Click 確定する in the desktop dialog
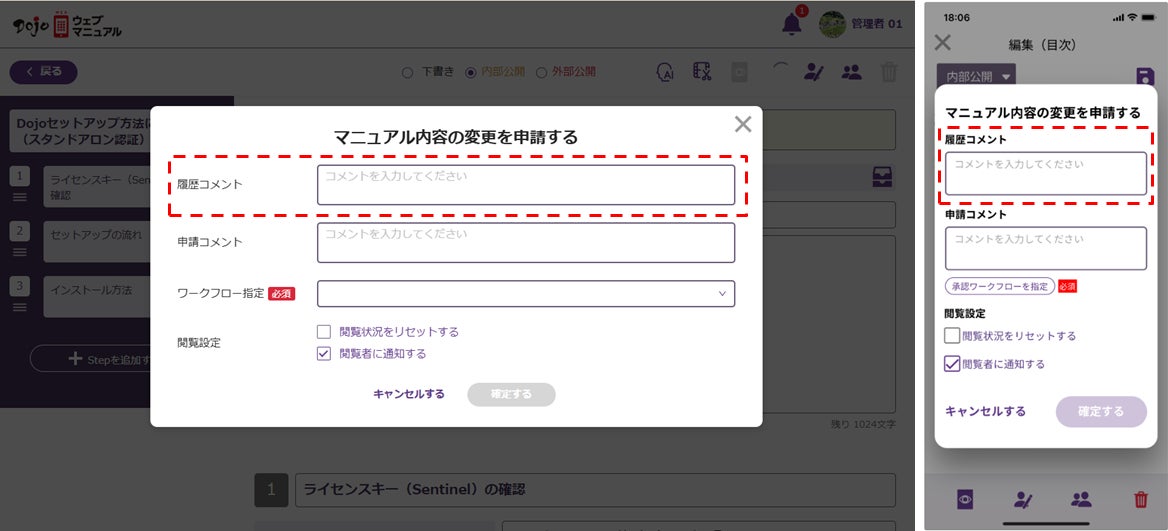The width and height of the screenshot is (1168, 531). coord(511,395)
